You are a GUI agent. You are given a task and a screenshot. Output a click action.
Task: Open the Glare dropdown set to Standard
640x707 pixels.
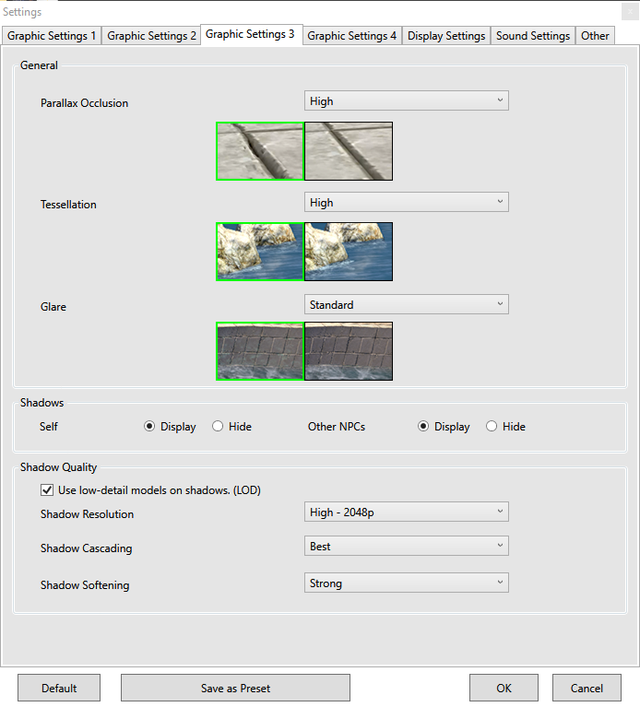(x=406, y=305)
